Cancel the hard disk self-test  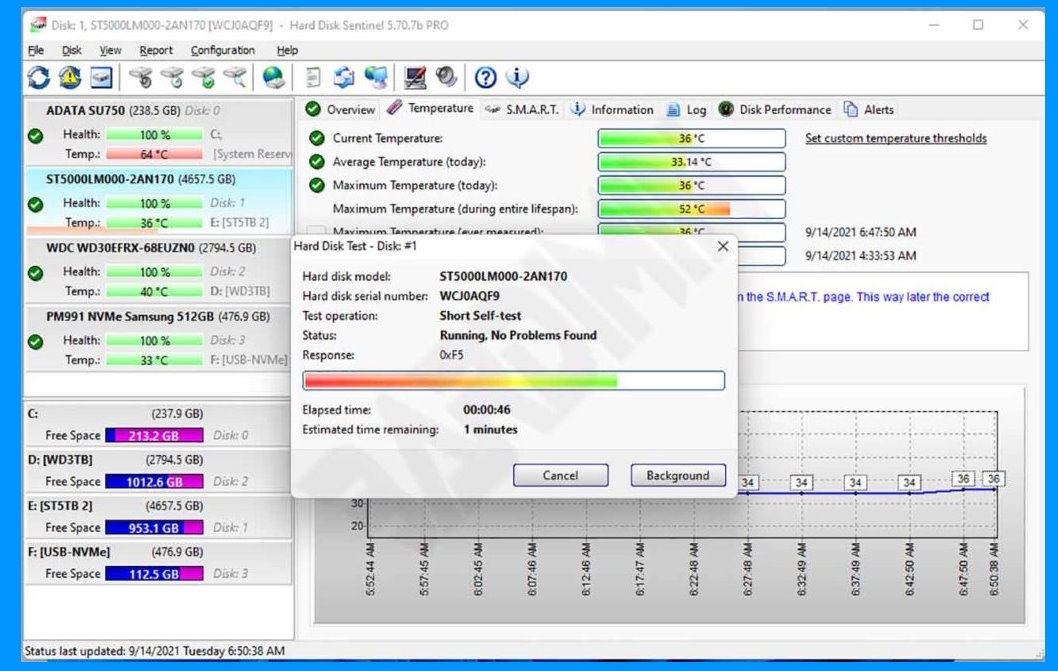pos(560,475)
